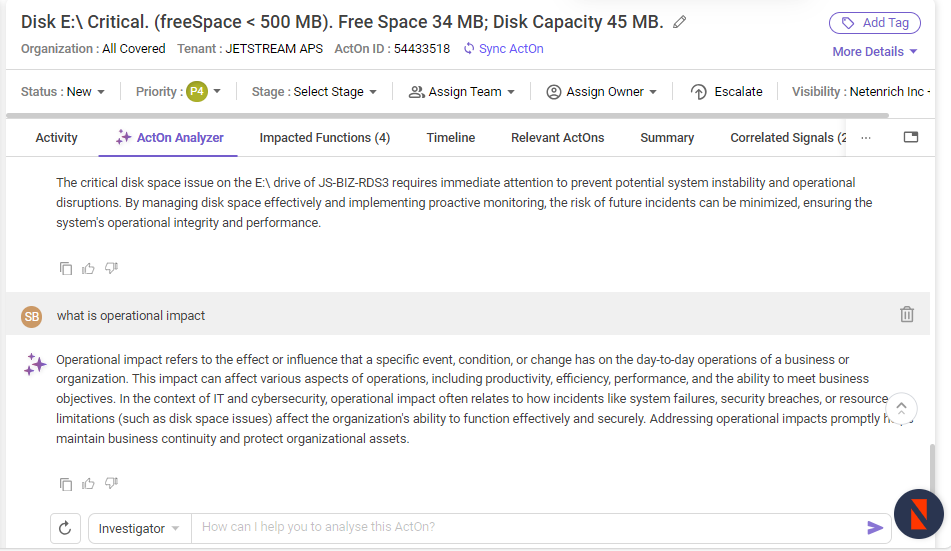This screenshot has height=551, width=951.
Task: Open the Status New dropdown
Action: 63,92
